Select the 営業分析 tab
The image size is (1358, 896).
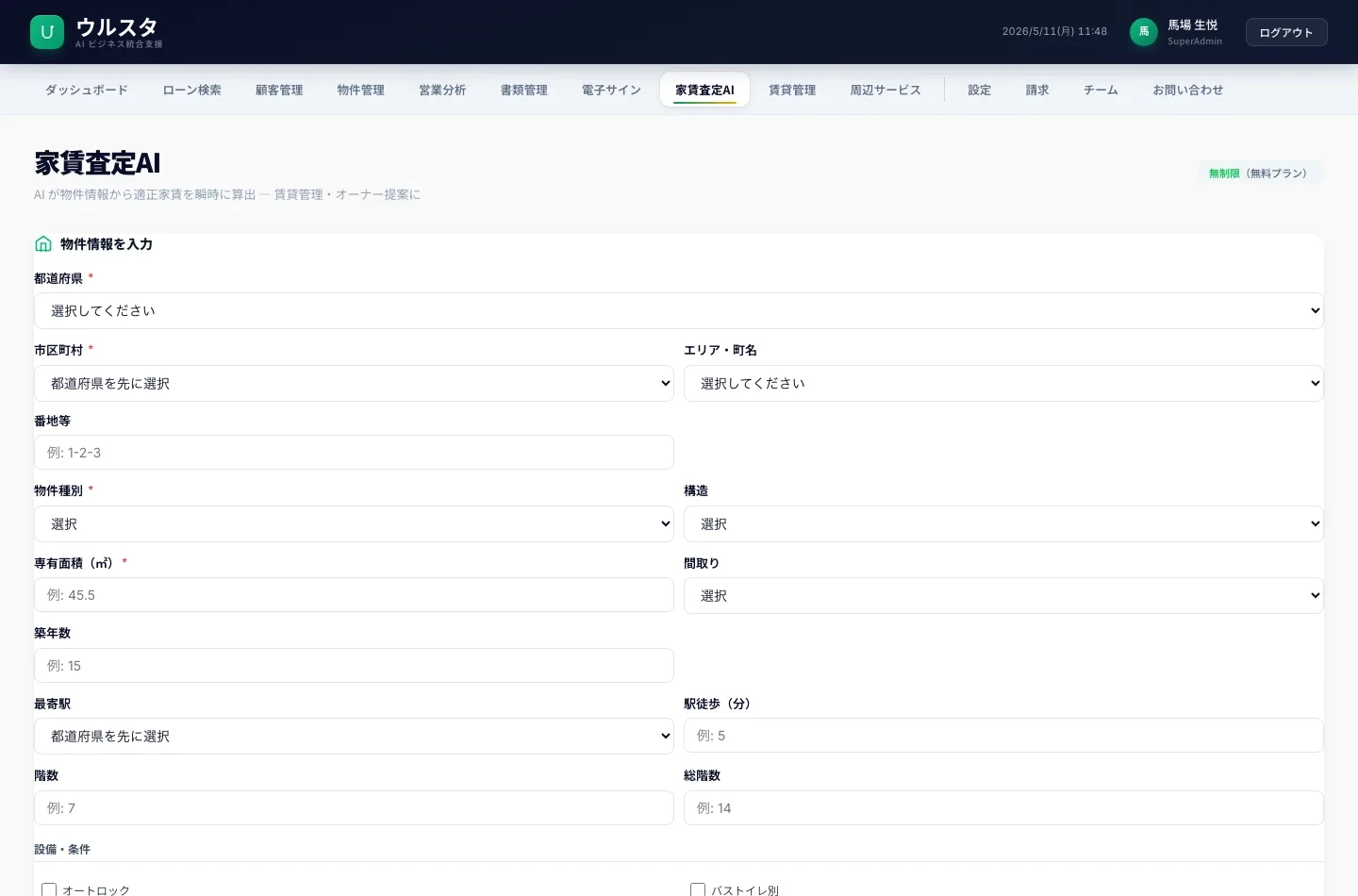point(442,91)
